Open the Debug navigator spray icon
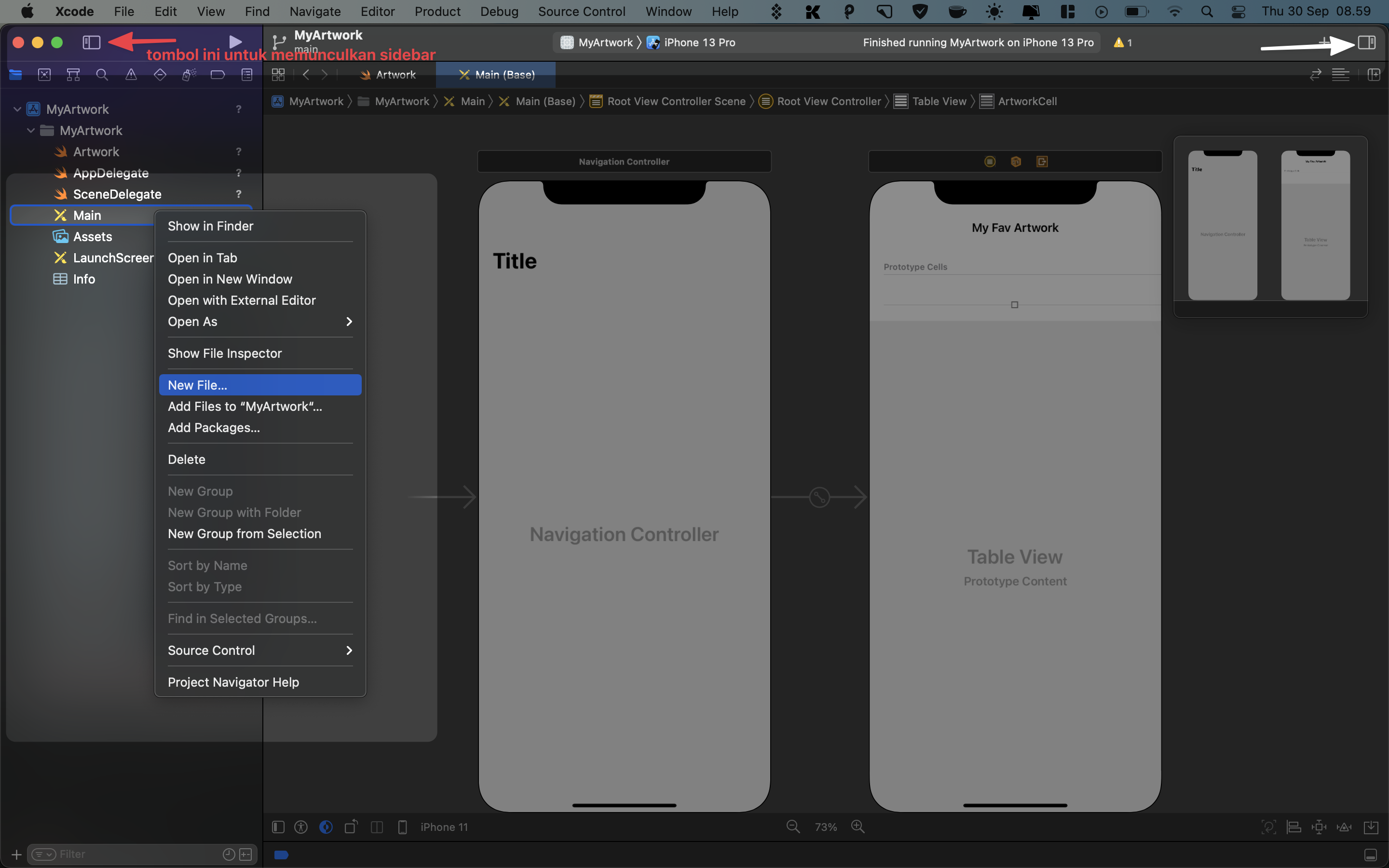Screen dimensions: 1389x868 [189, 75]
